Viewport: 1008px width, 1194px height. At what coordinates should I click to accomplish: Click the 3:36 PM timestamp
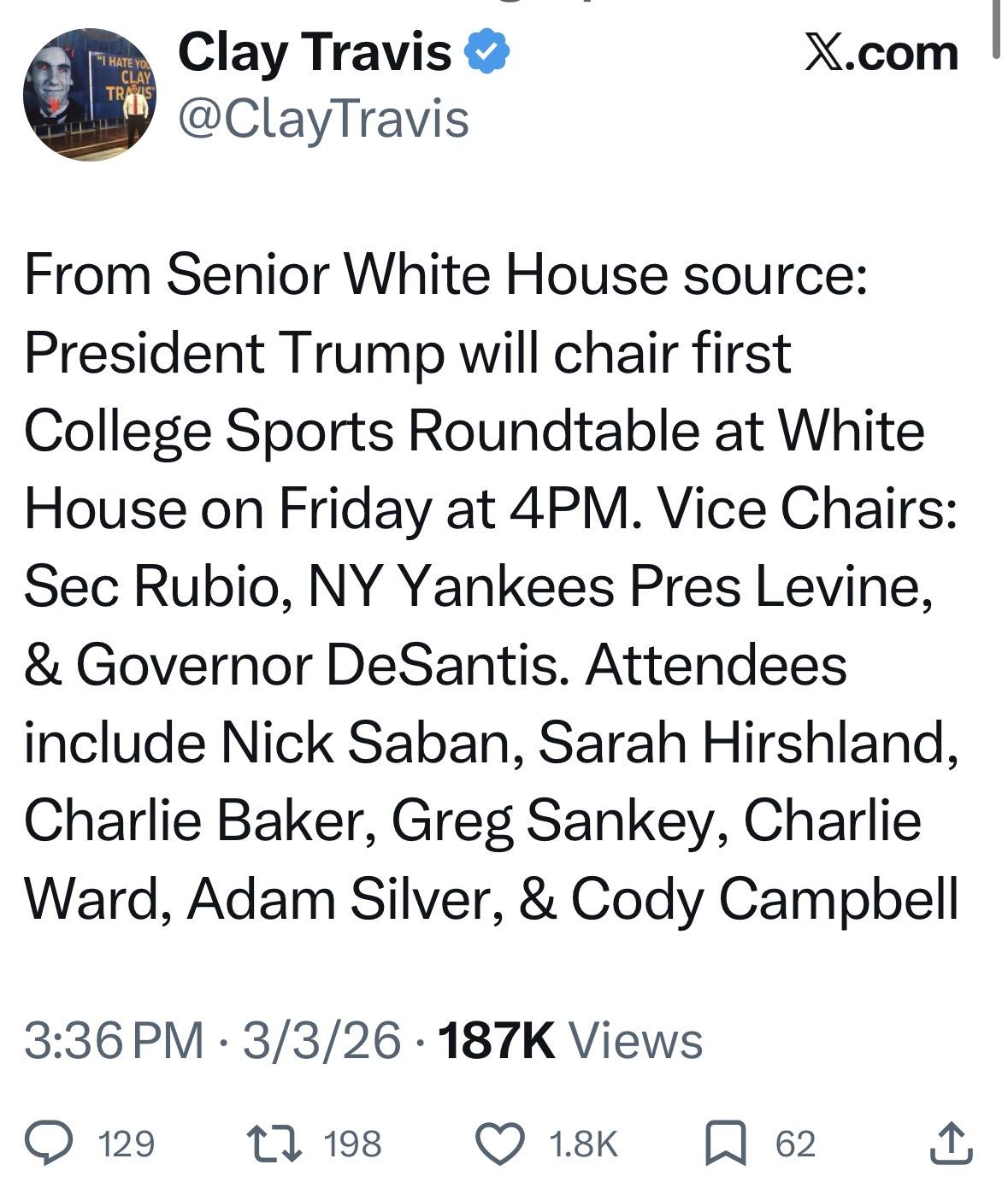pos(114,1041)
